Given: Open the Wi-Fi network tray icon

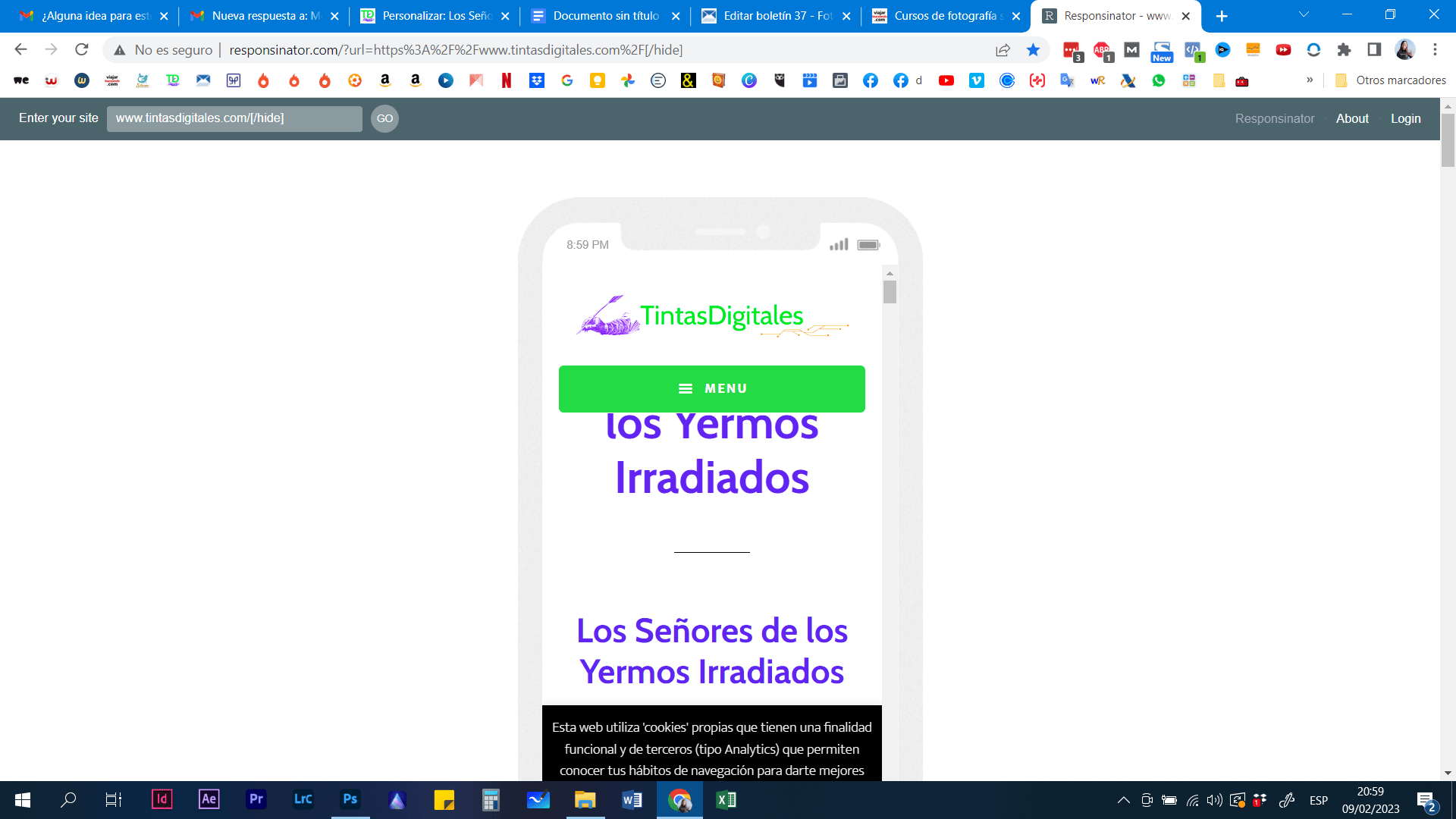Looking at the screenshot, I should tap(1193, 800).
